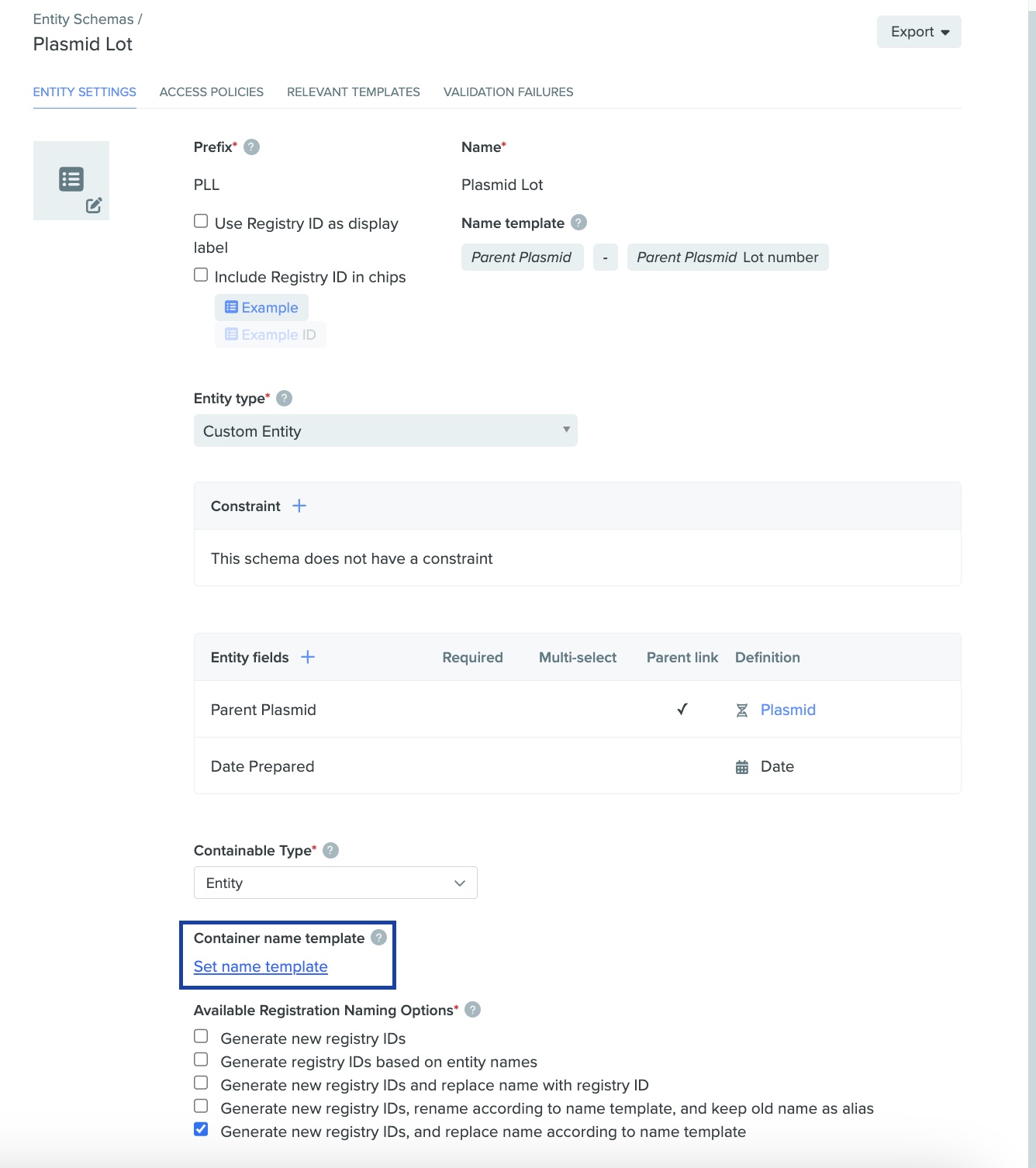This screenshot has width=1036, height=1168.
Task: Select the first Parent Plasmid template chip
Action: [x=522, y=257]
